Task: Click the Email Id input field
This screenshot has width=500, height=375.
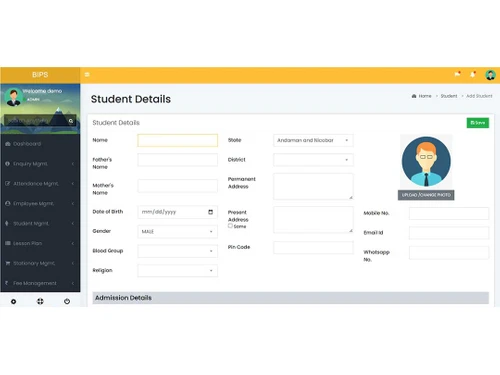Action: click(x=449, y=233)
